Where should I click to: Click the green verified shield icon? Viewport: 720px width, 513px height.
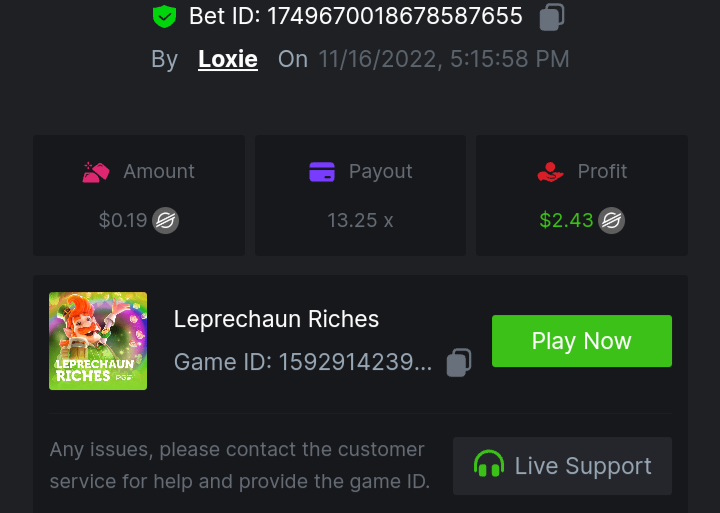pos(164,16)
